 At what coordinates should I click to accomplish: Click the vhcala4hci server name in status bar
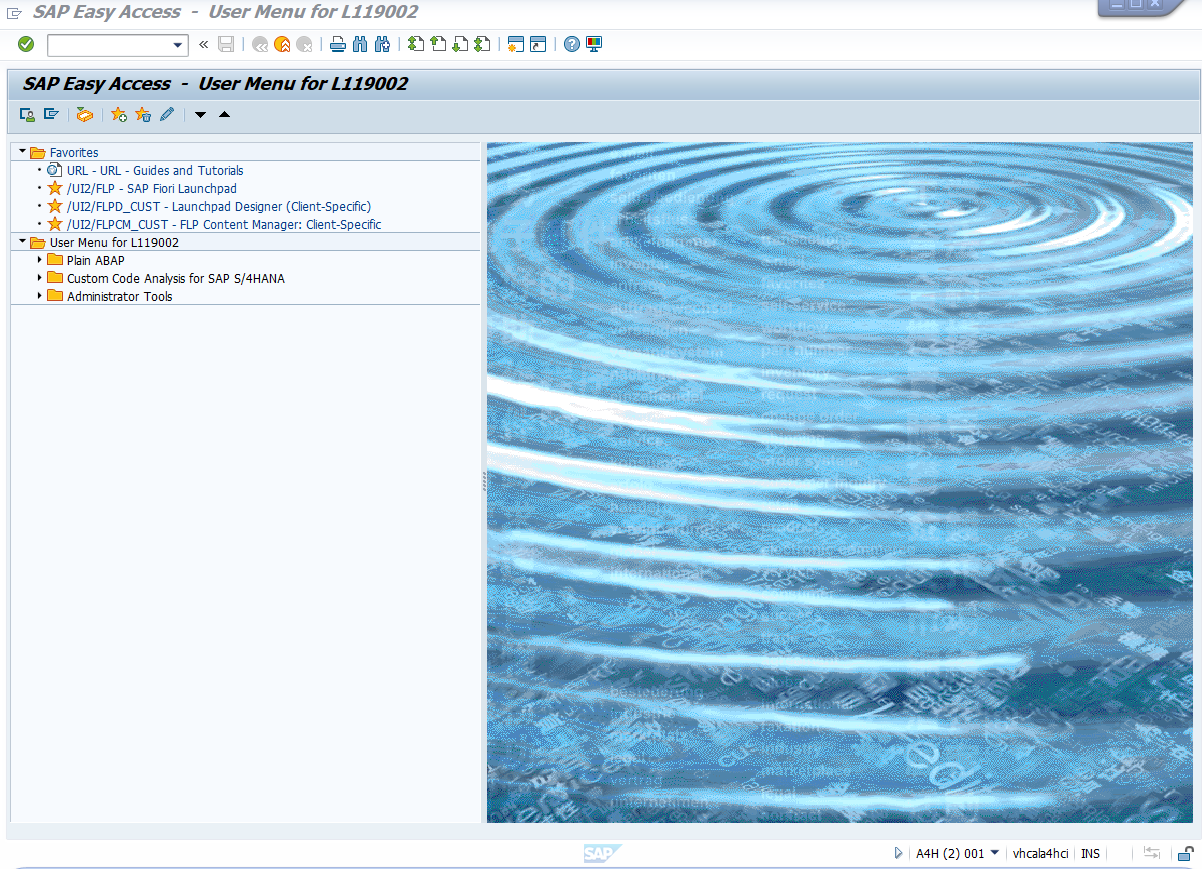coord(1040,853)
